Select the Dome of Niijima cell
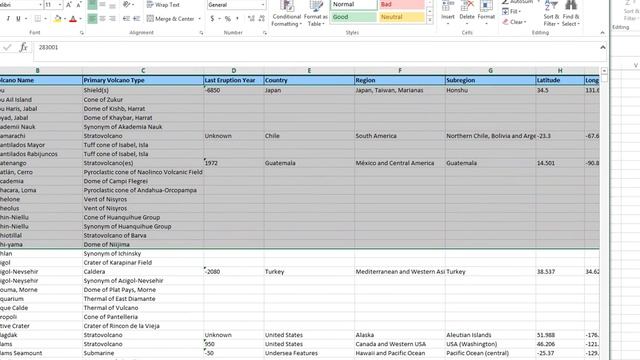The height and width of the screenshot is (360, 640). click(143, 244)
